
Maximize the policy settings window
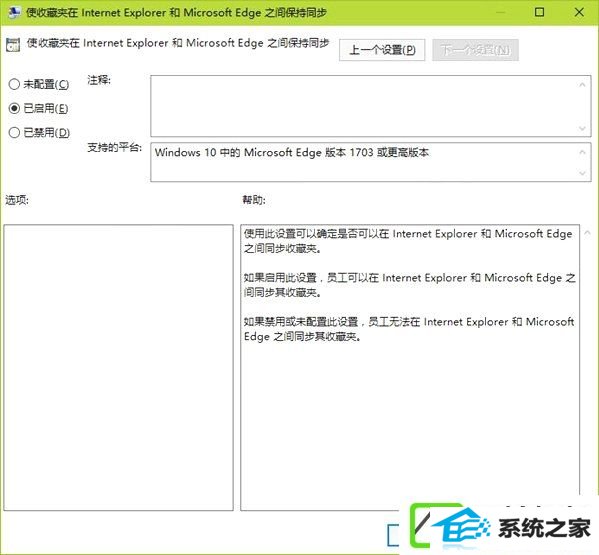(539, 12)
